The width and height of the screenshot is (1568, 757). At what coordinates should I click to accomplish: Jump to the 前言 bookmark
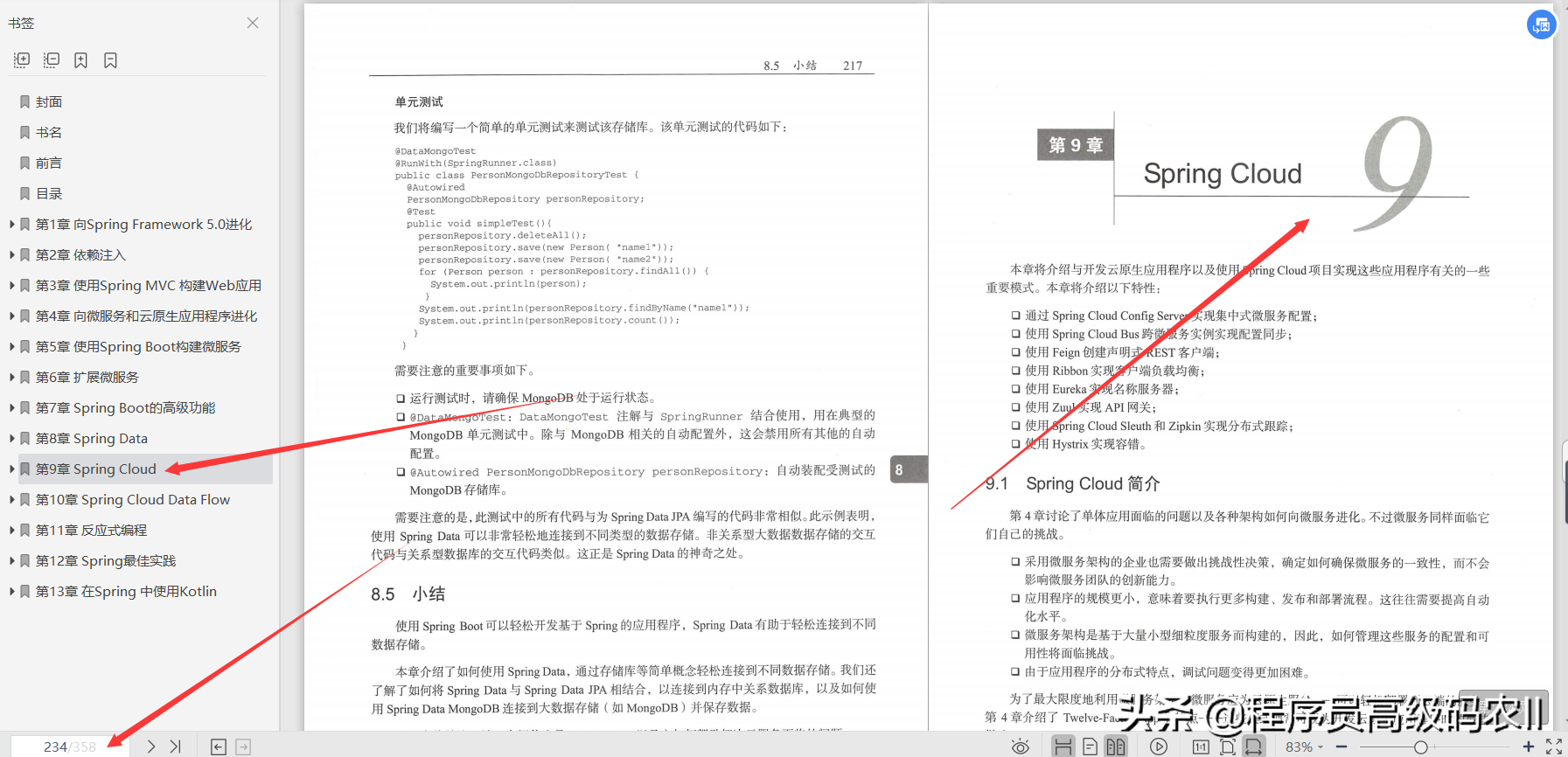(49, 163)
